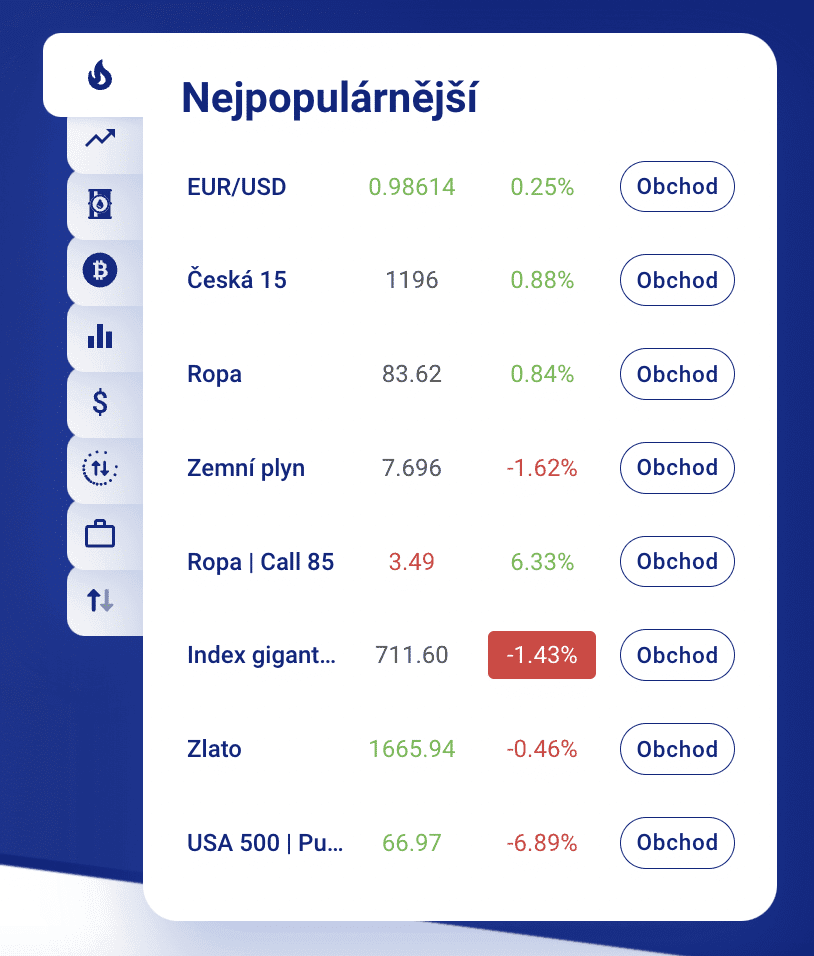Open the bar chart indices category
The image size is (814, 956).
pyautogui.click(x=100, y=336)
